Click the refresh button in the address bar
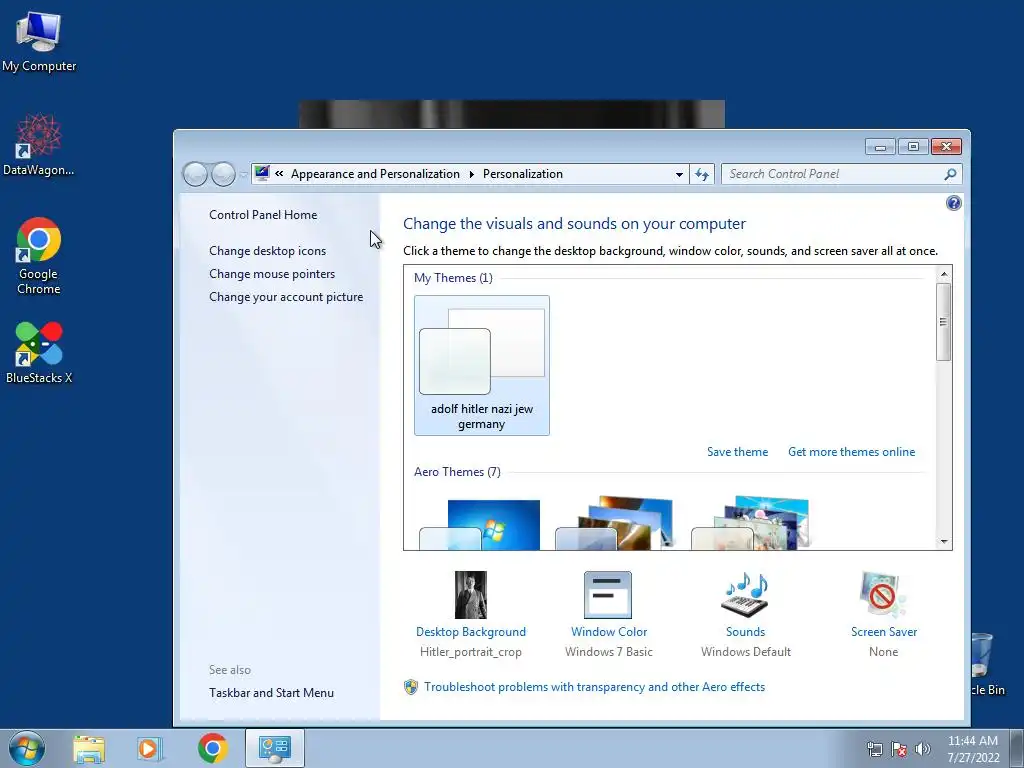The height and width of the screenshot is (768, 1024). (702, 174)
